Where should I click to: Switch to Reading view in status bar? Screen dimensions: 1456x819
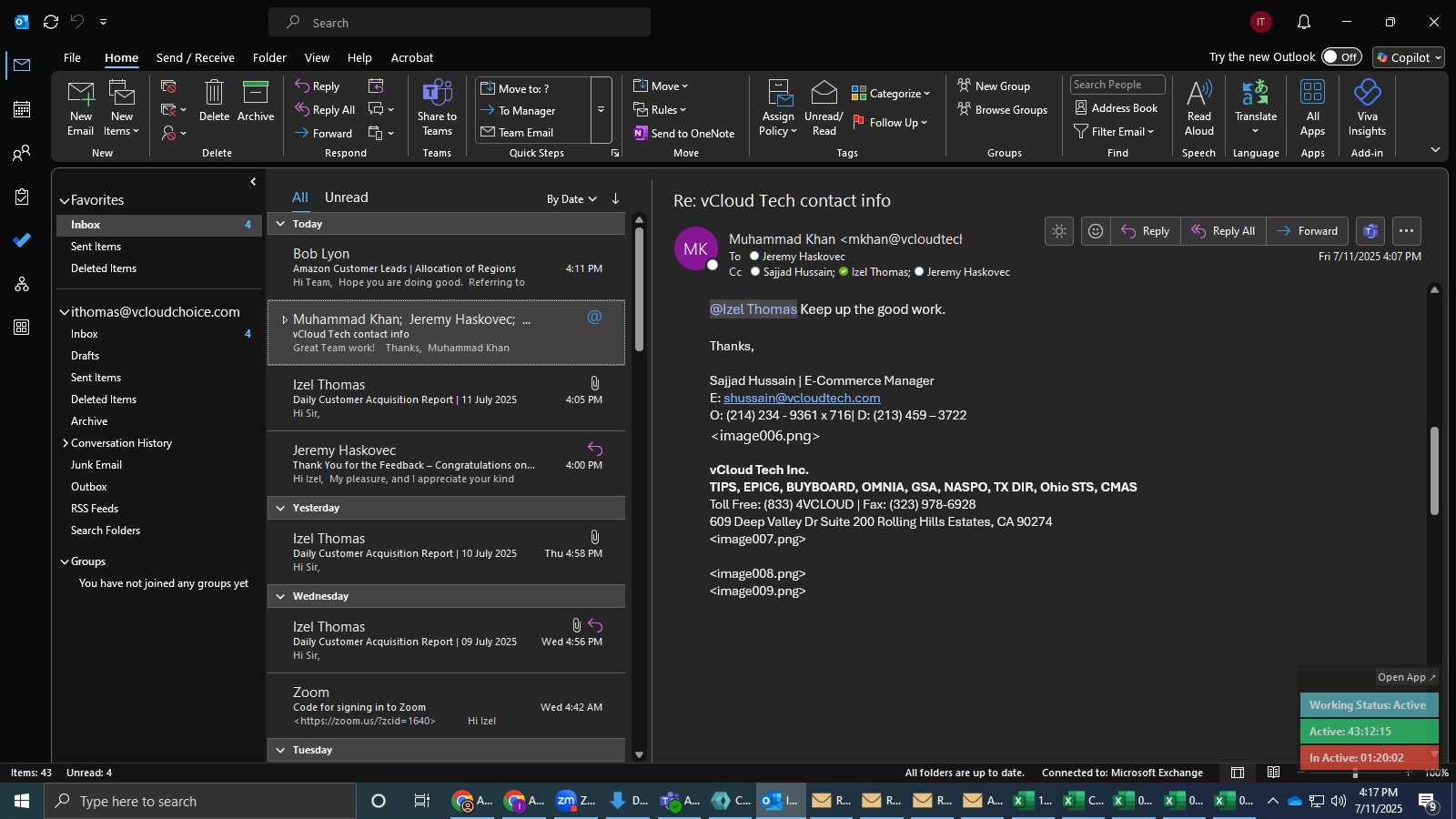(1274, 773)
